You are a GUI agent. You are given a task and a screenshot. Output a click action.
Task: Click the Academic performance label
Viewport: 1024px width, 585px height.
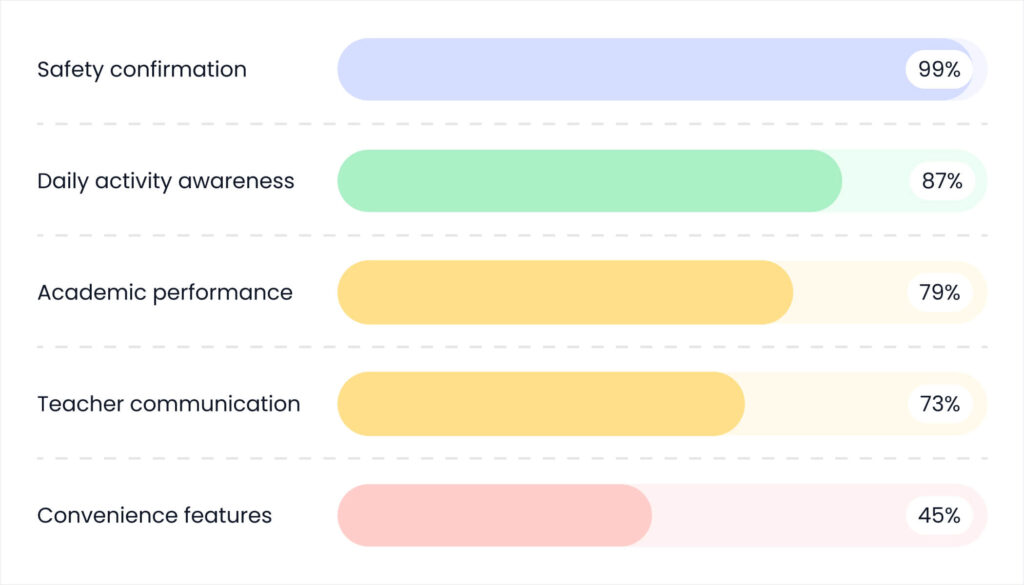coord(164,292)
